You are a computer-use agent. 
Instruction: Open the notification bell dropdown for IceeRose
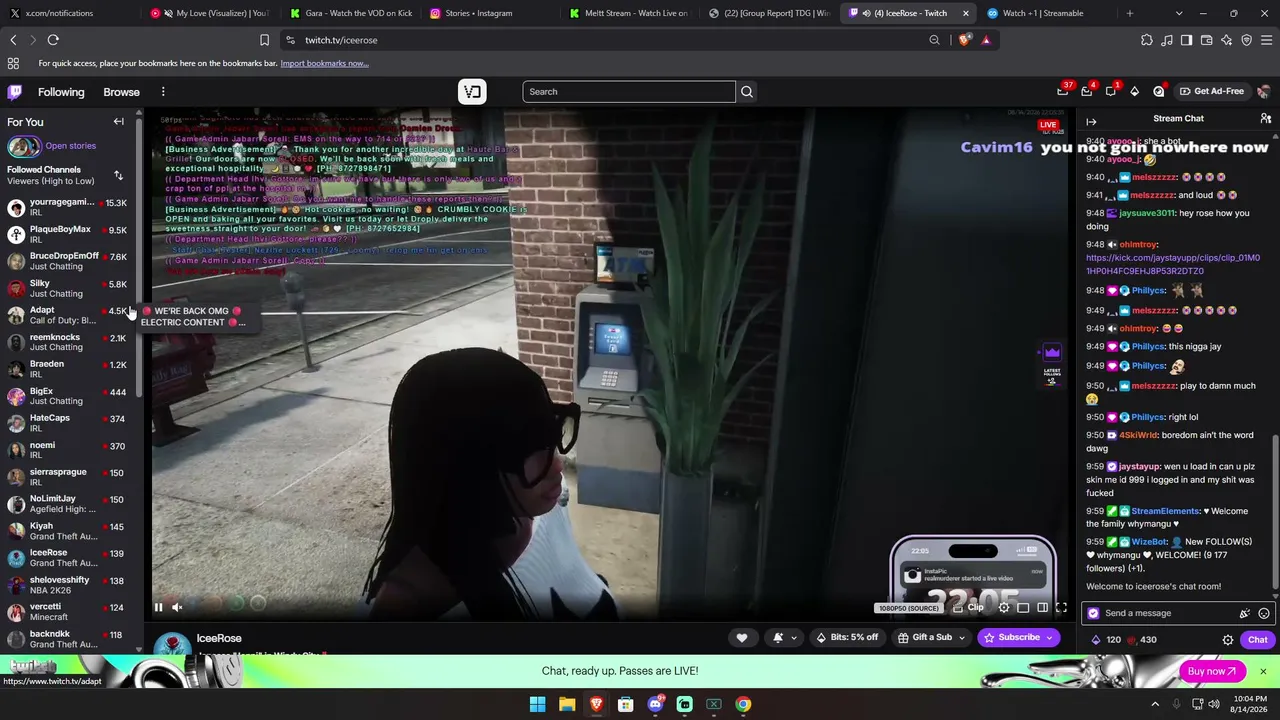tap(784, 638)
